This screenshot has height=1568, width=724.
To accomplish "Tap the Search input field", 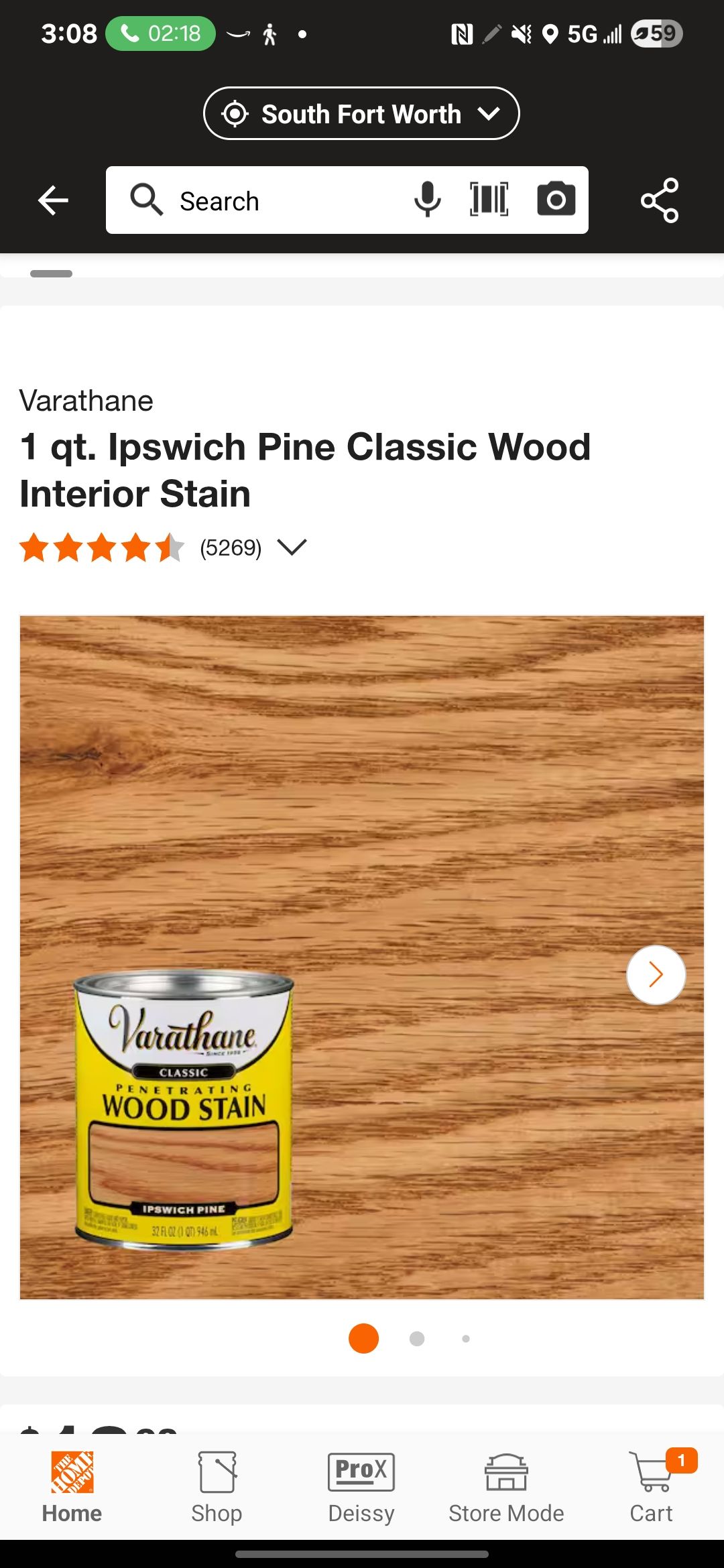I will (347, 200).
